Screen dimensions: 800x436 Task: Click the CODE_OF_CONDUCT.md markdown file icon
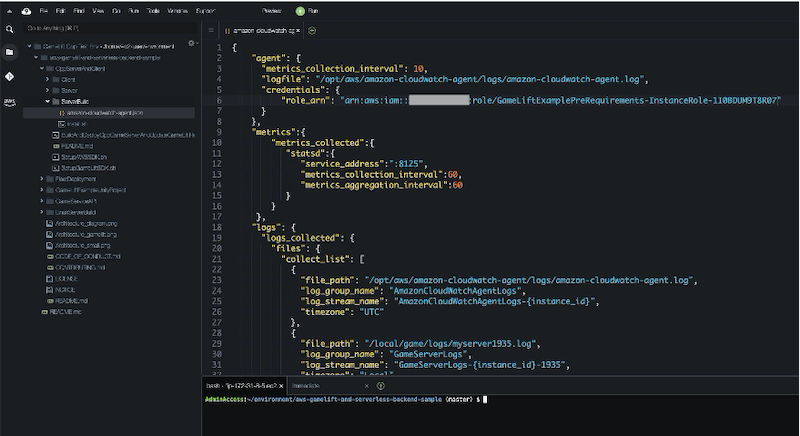click(x=50, y=257)
